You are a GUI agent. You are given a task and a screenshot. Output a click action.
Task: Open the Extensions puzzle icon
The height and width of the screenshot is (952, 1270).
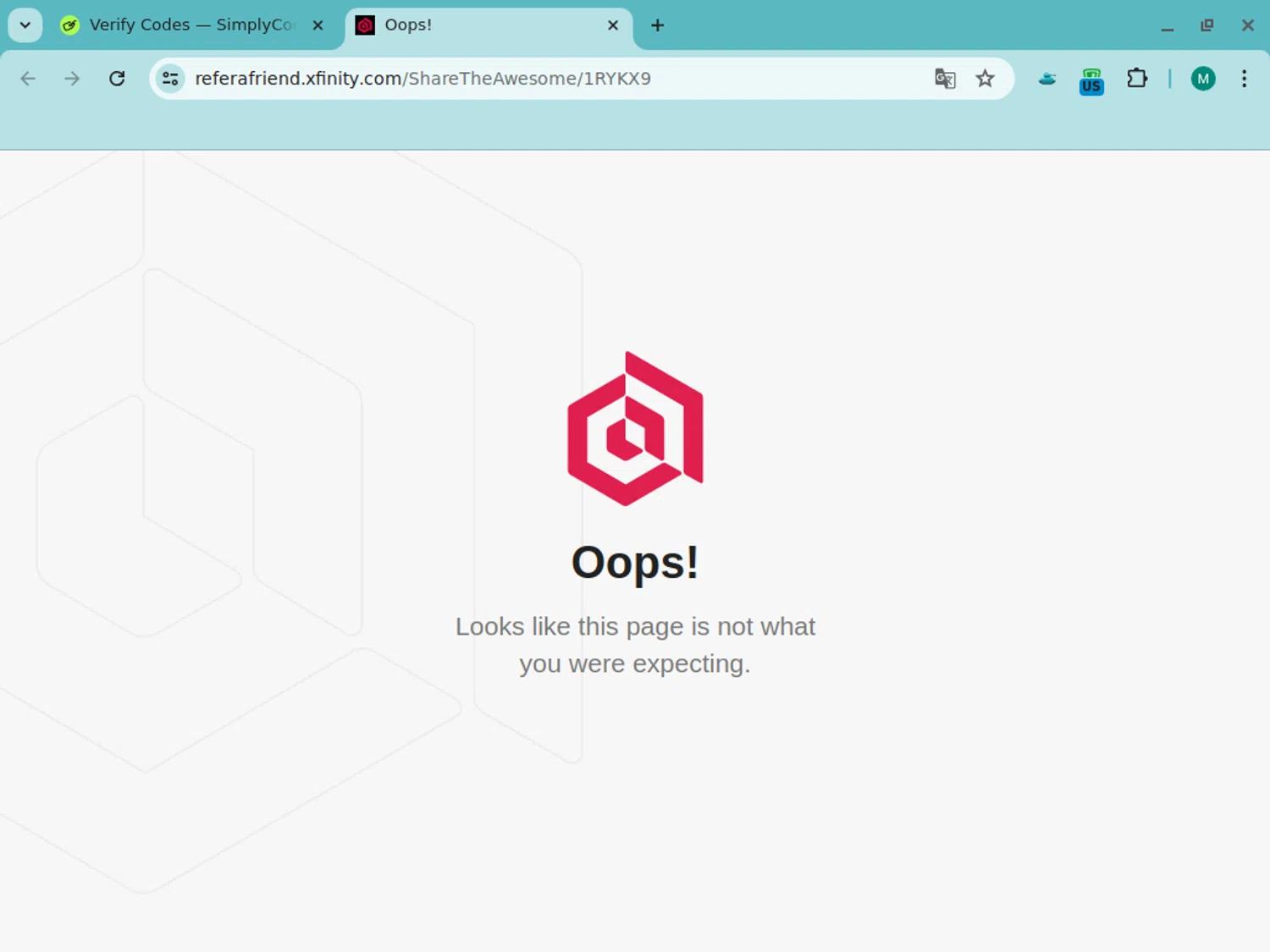point(1137,79)
